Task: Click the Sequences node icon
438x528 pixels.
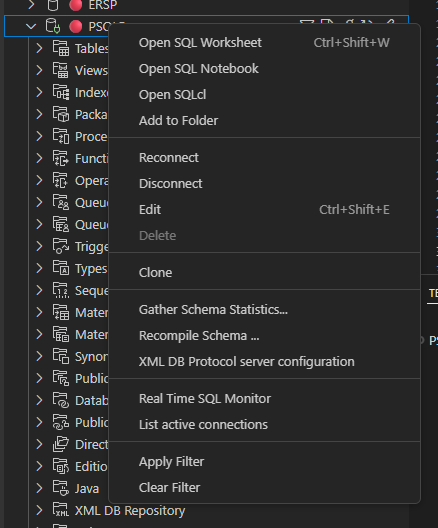Action: pyautogui.click(x=61, y=290)
